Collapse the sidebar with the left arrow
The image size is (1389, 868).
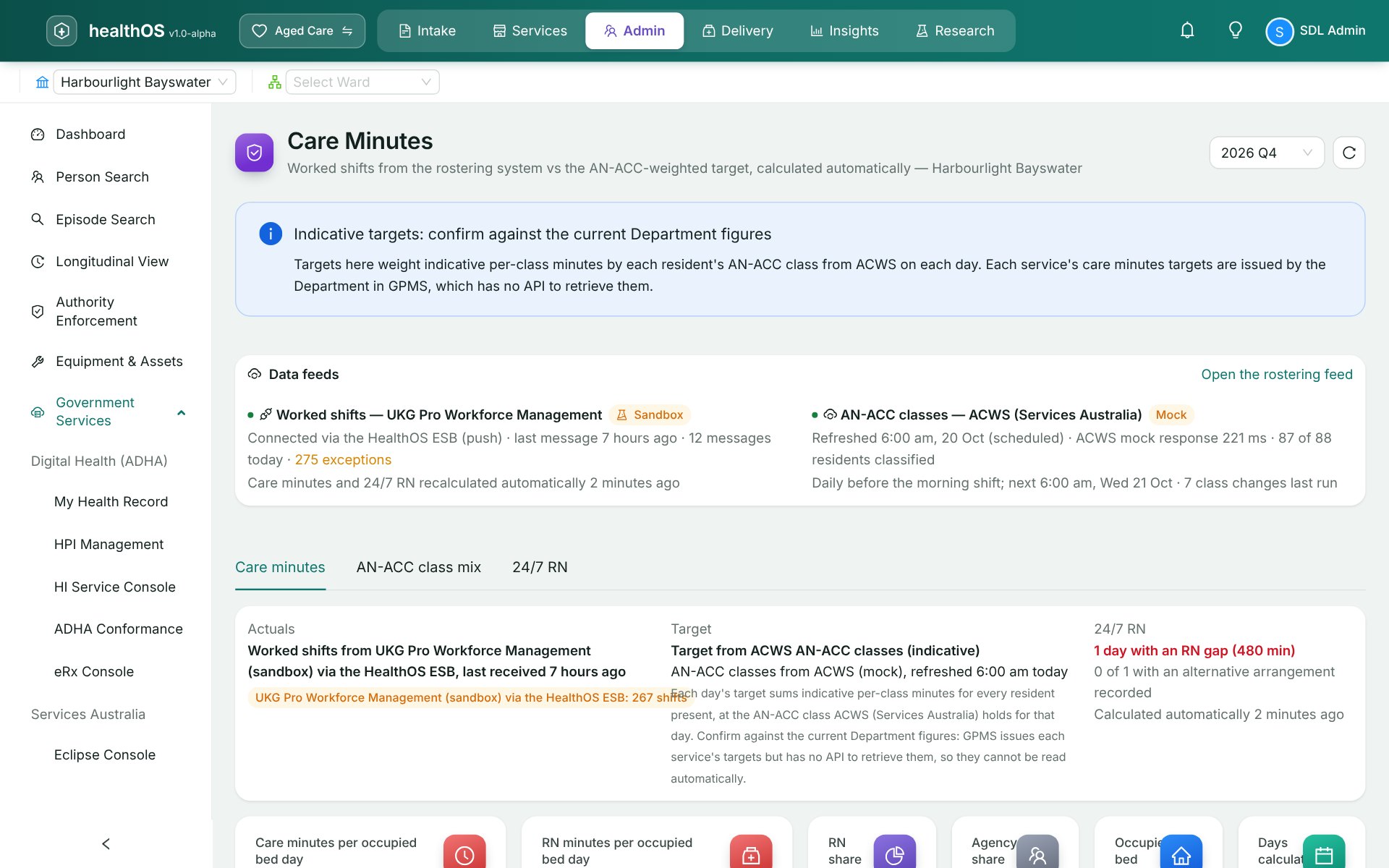[x=106, y=843]
